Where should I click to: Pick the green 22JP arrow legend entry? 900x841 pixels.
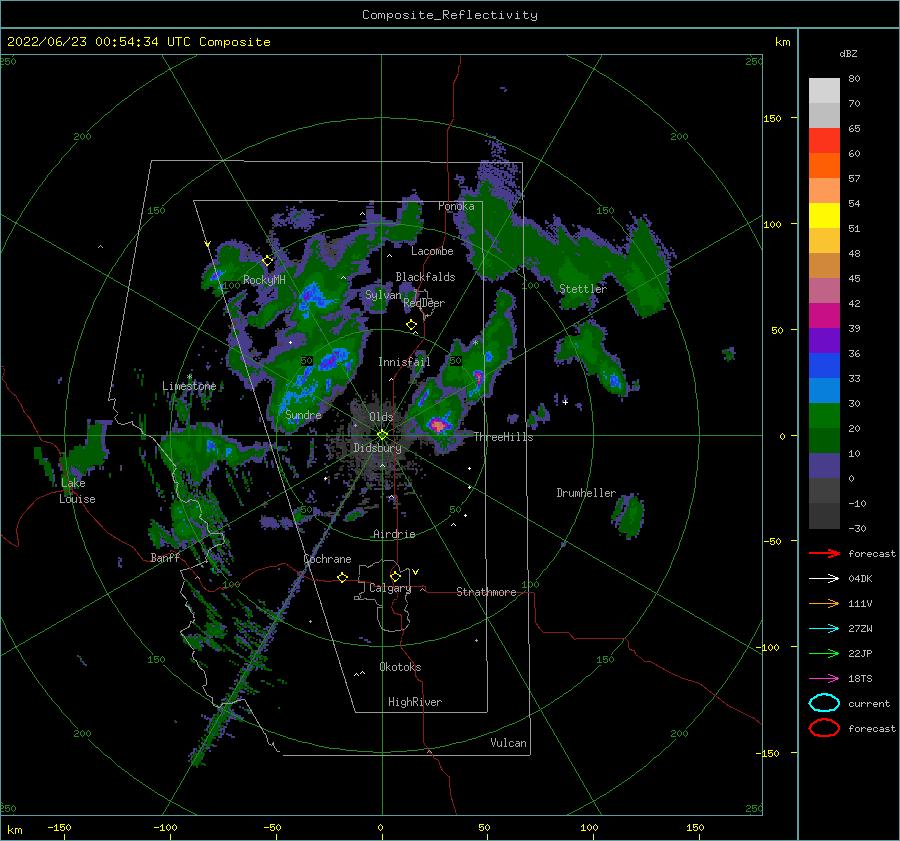coord(824,653)
